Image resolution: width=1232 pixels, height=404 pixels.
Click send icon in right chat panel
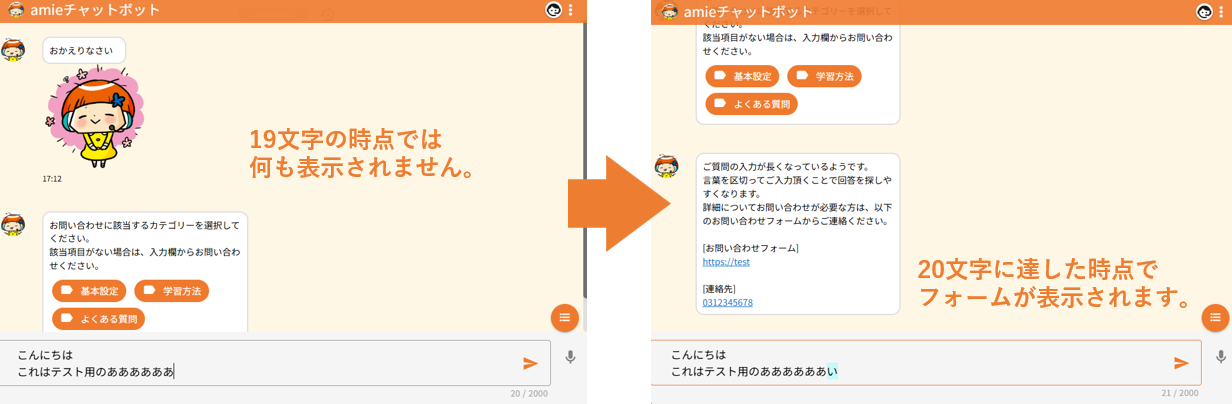coord(1181,363)
